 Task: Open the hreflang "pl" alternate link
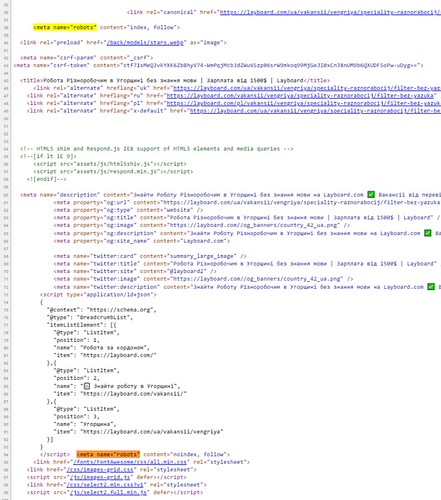[x=303, y=103]
